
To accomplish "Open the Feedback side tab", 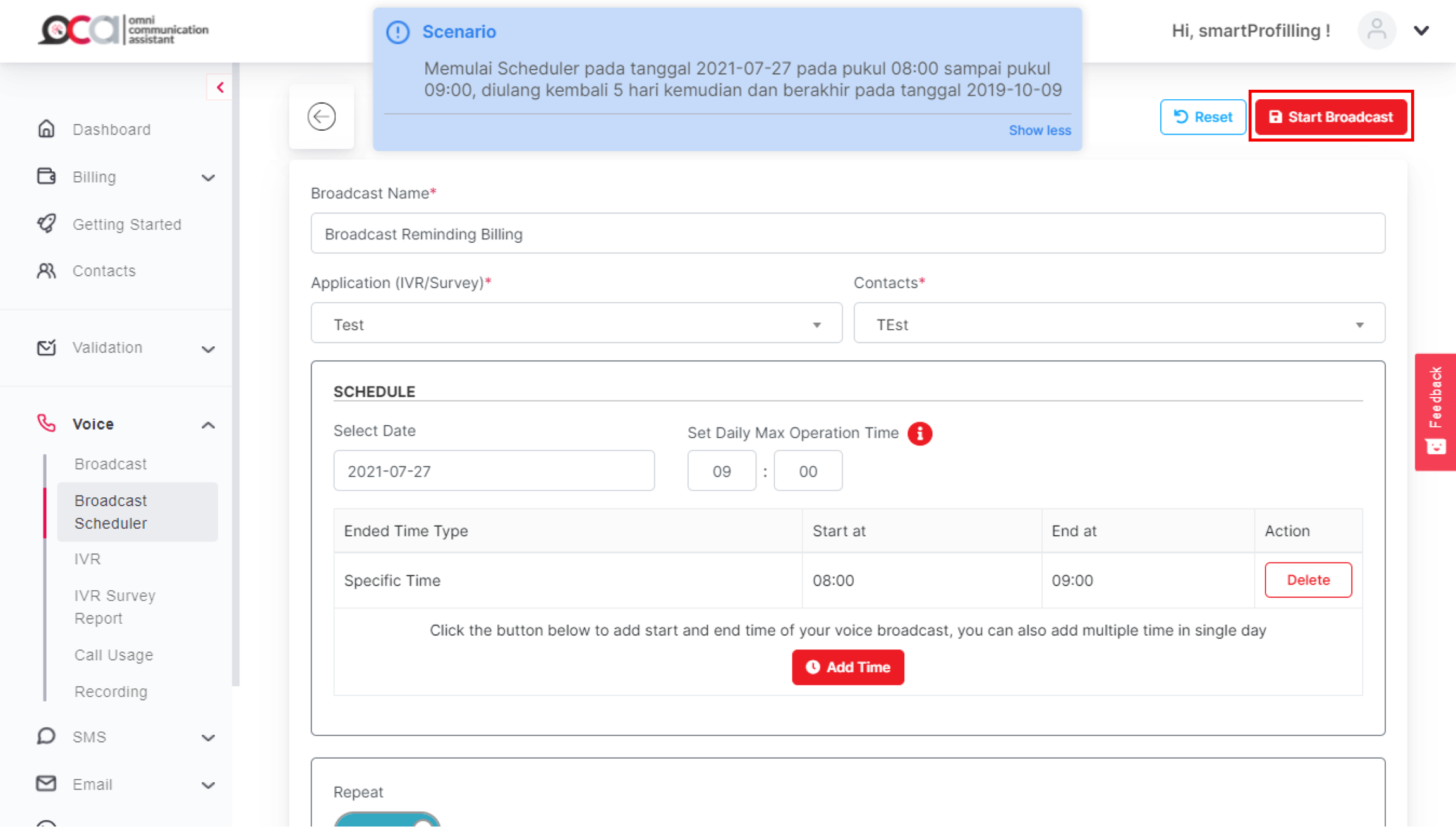I will 1435,411.
